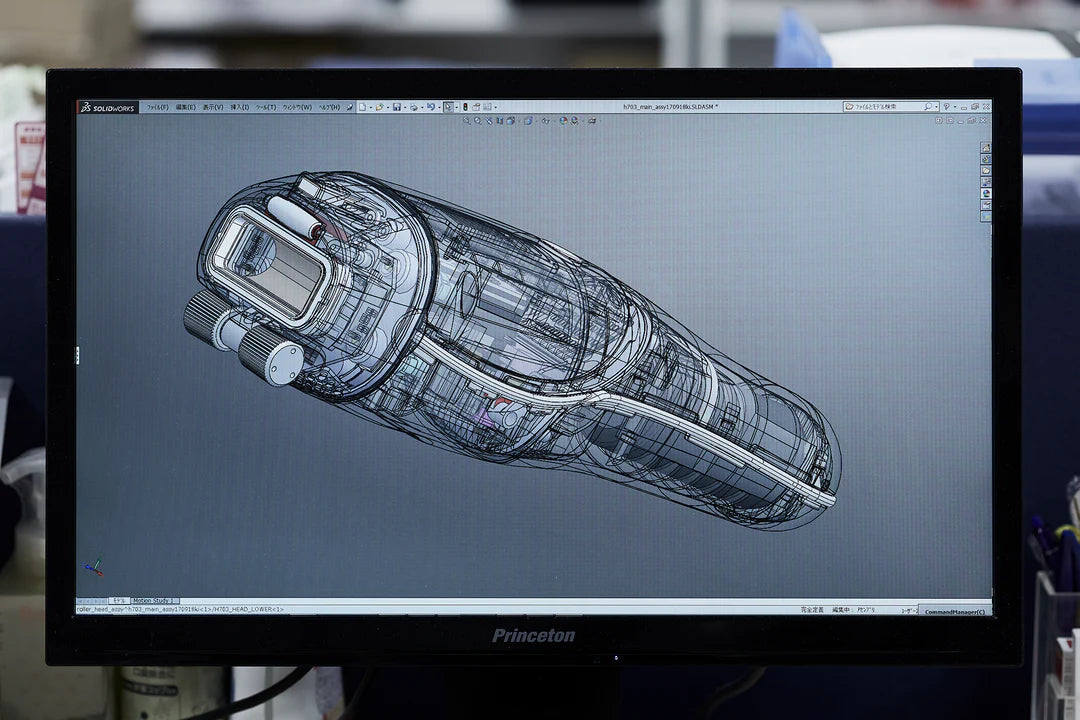Open the Help question mark dropdown

948,106
